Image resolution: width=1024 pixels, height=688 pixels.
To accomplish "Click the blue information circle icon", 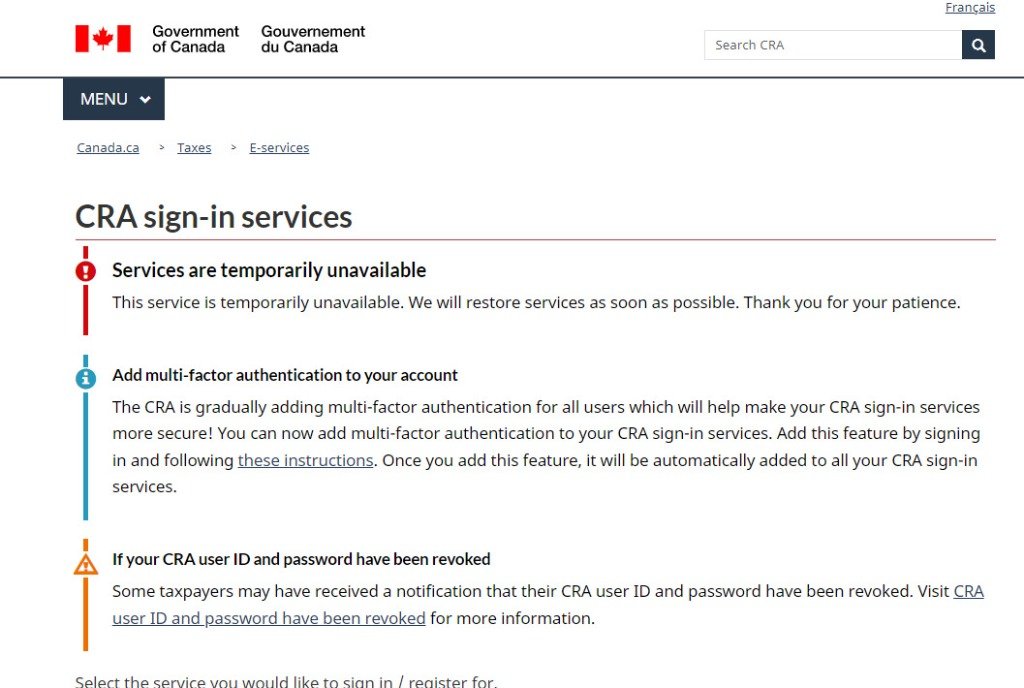I will pos(86,378).
